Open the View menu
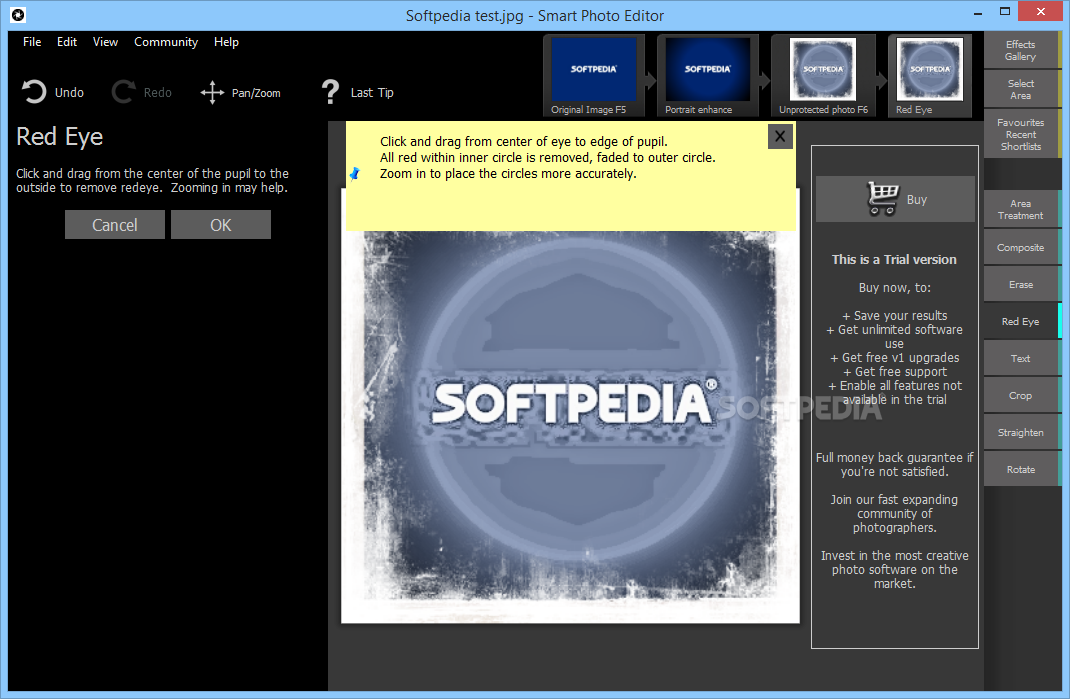This screenshot has height=699, width=1070. [105, 42]
